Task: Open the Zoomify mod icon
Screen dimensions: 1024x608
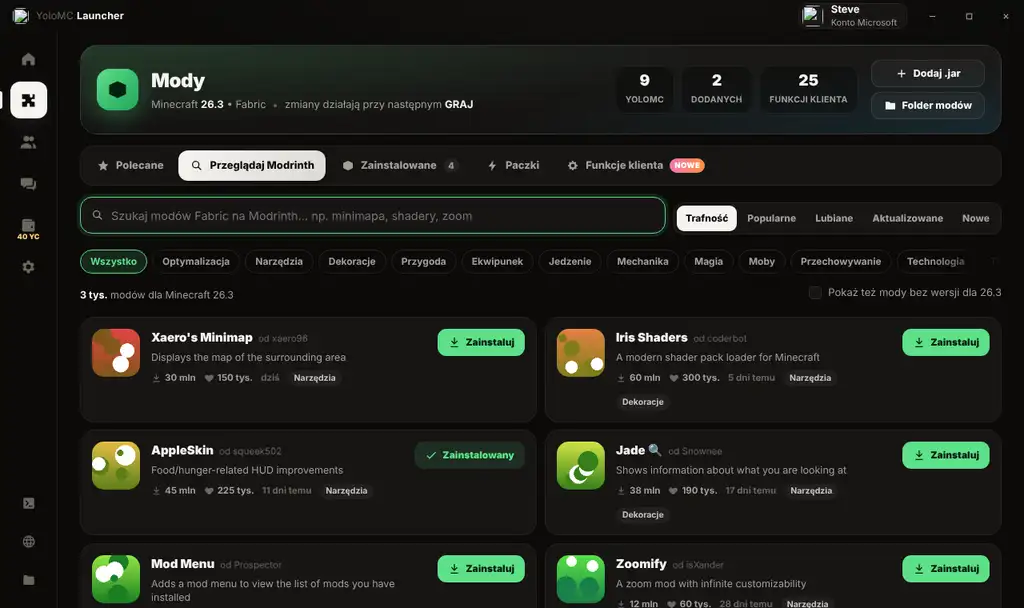Action: point(581,579)
